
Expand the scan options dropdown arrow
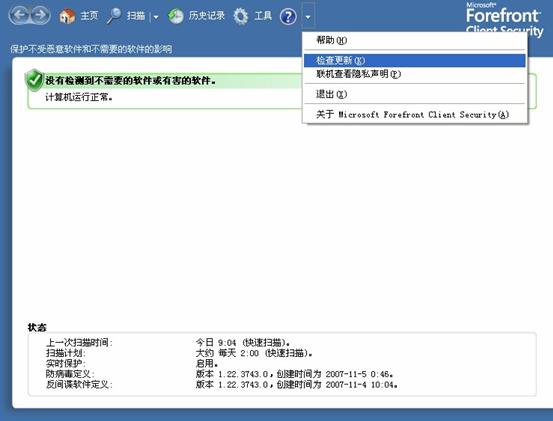tap(156, 17)
